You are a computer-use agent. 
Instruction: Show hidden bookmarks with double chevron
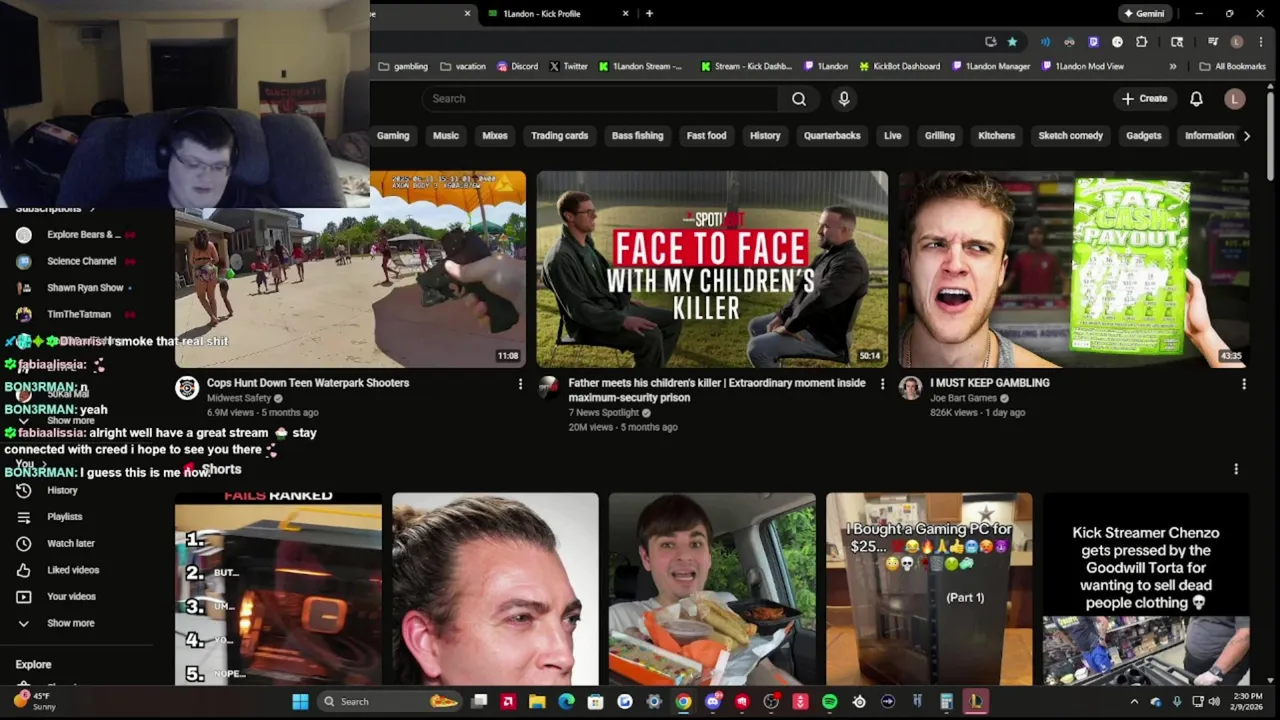pos(1173,66)
